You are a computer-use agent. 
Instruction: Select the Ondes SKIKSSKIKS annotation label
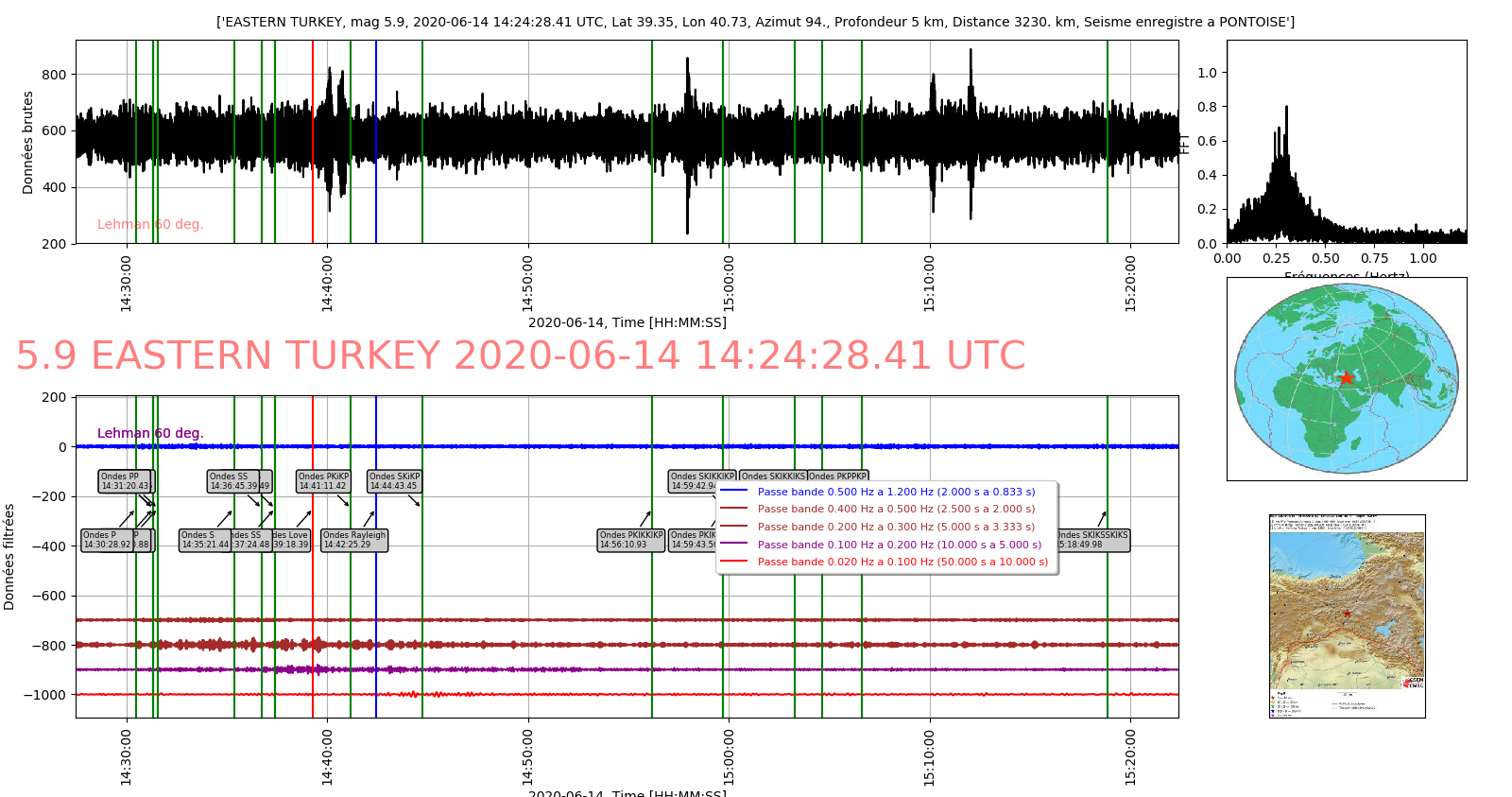pos(1093,540)
